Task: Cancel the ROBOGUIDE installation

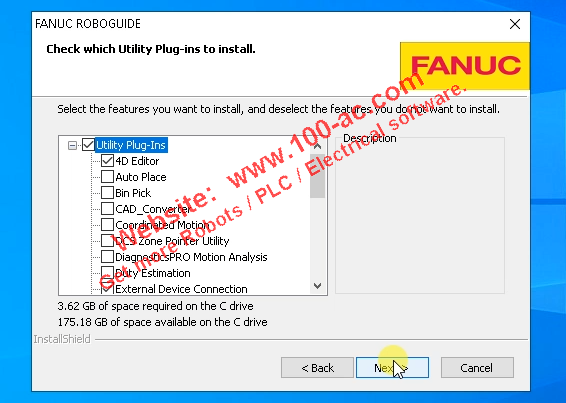Action: click(477, 368)
